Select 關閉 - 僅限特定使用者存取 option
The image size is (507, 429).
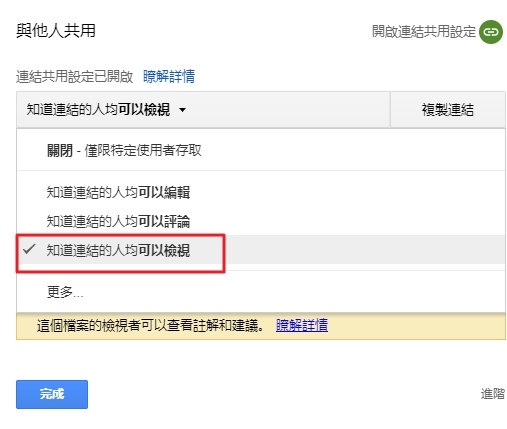click(x=261, y=150)
